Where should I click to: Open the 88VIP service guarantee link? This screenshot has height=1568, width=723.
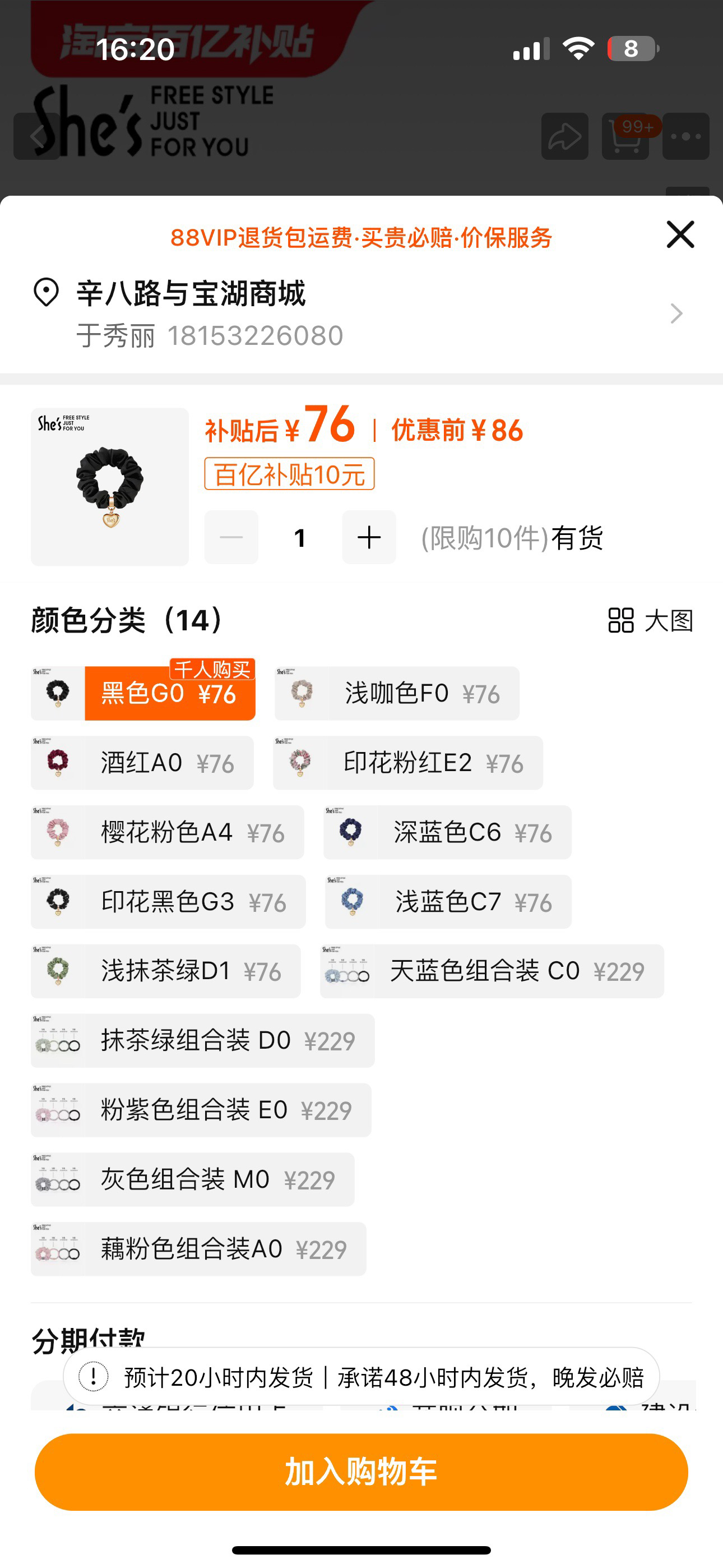coord(361,237)
